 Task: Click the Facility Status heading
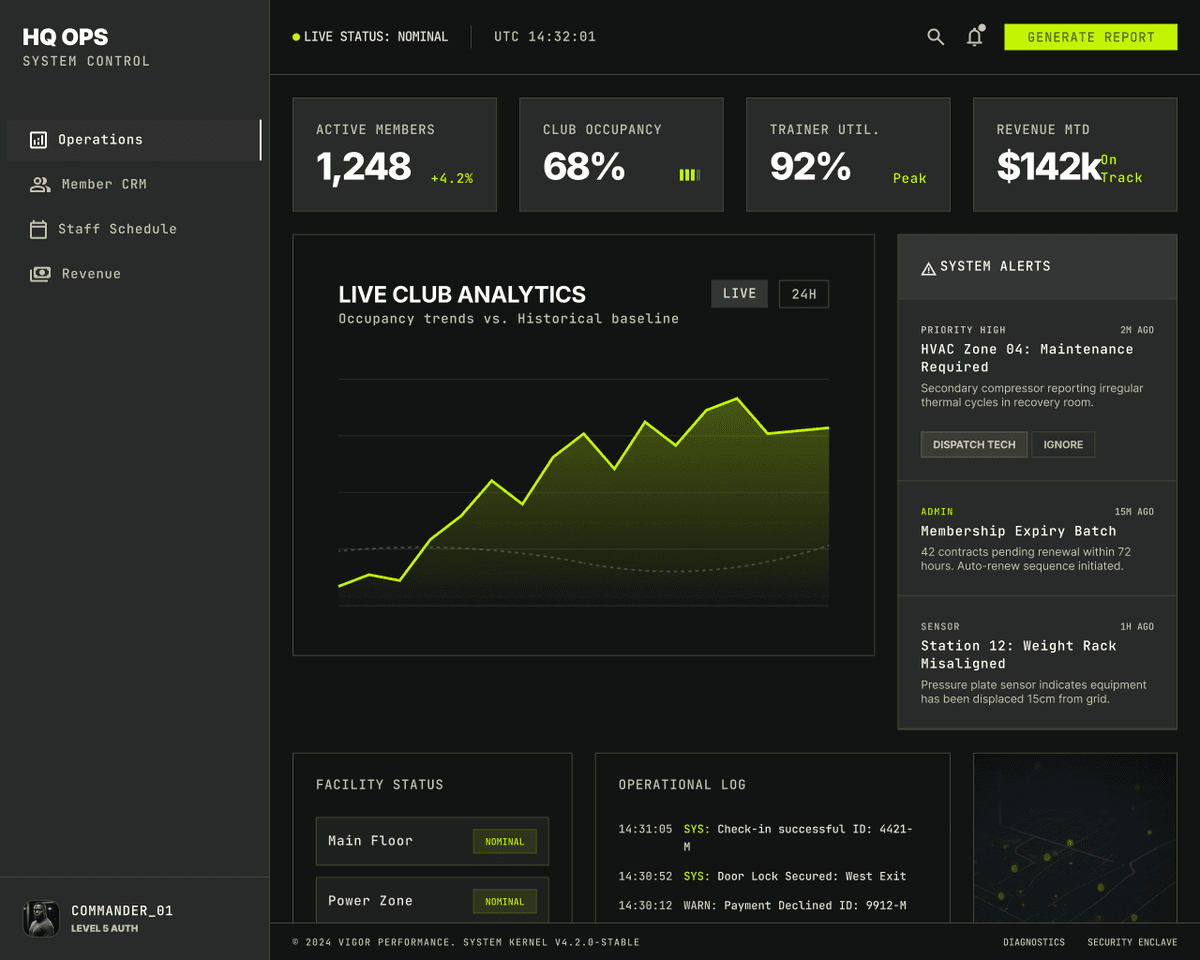tap(379, 785)
